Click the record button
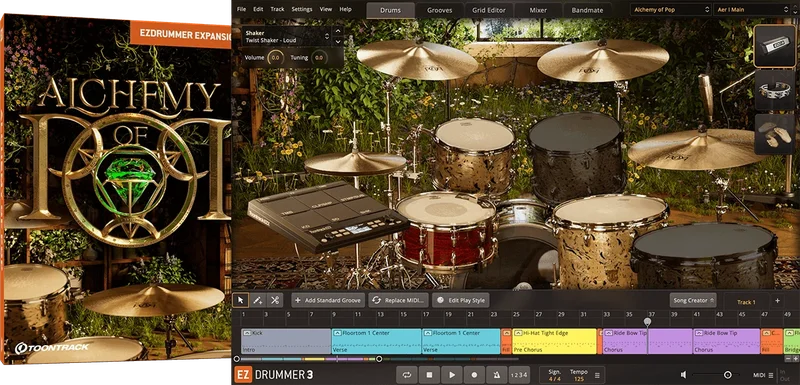Viewport: 800px width, 385px height. click(x=474, y=375)
